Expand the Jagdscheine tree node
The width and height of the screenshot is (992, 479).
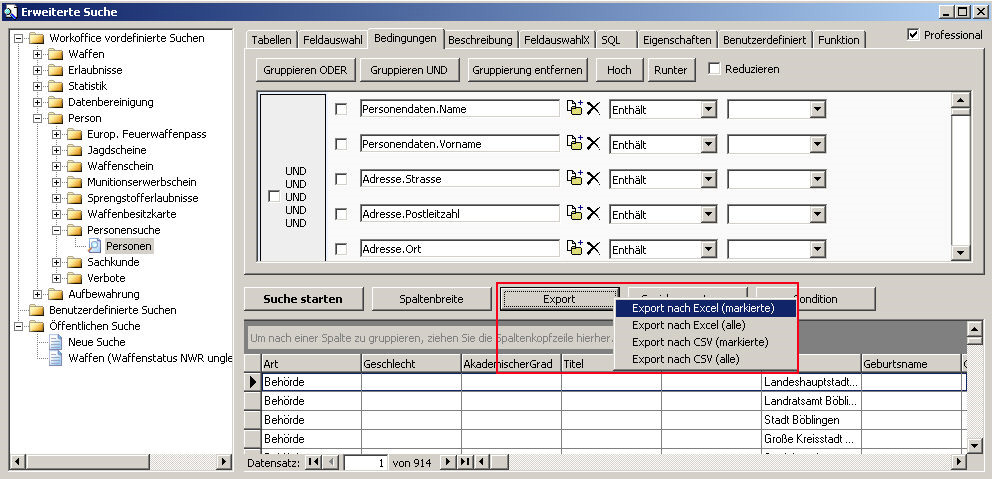point(57,150)
